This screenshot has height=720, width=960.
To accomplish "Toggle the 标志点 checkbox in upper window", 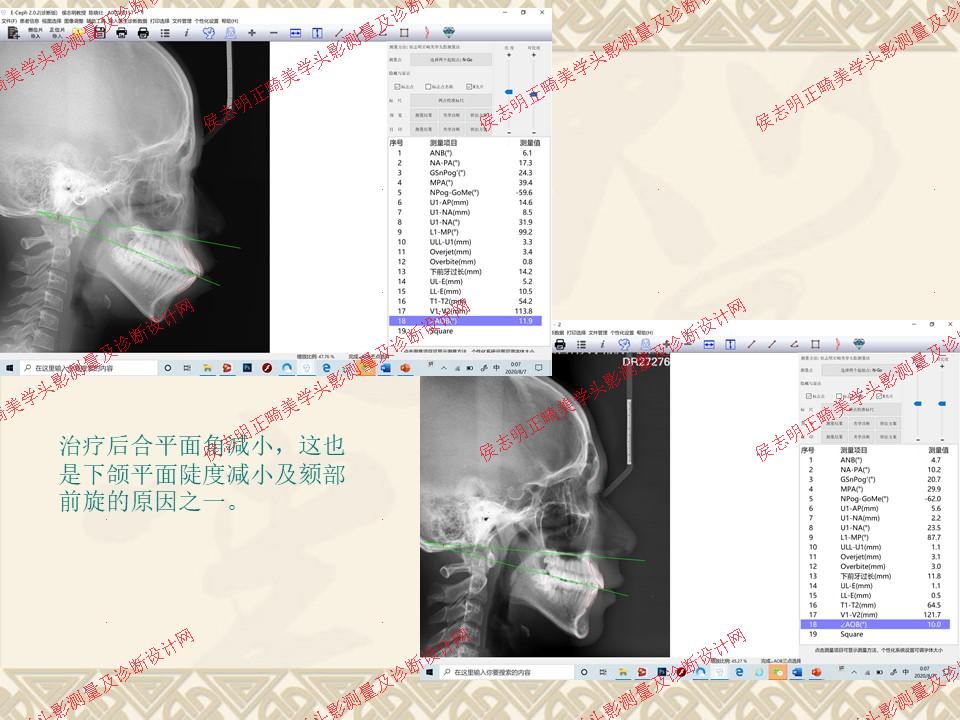I will point(397,87).
